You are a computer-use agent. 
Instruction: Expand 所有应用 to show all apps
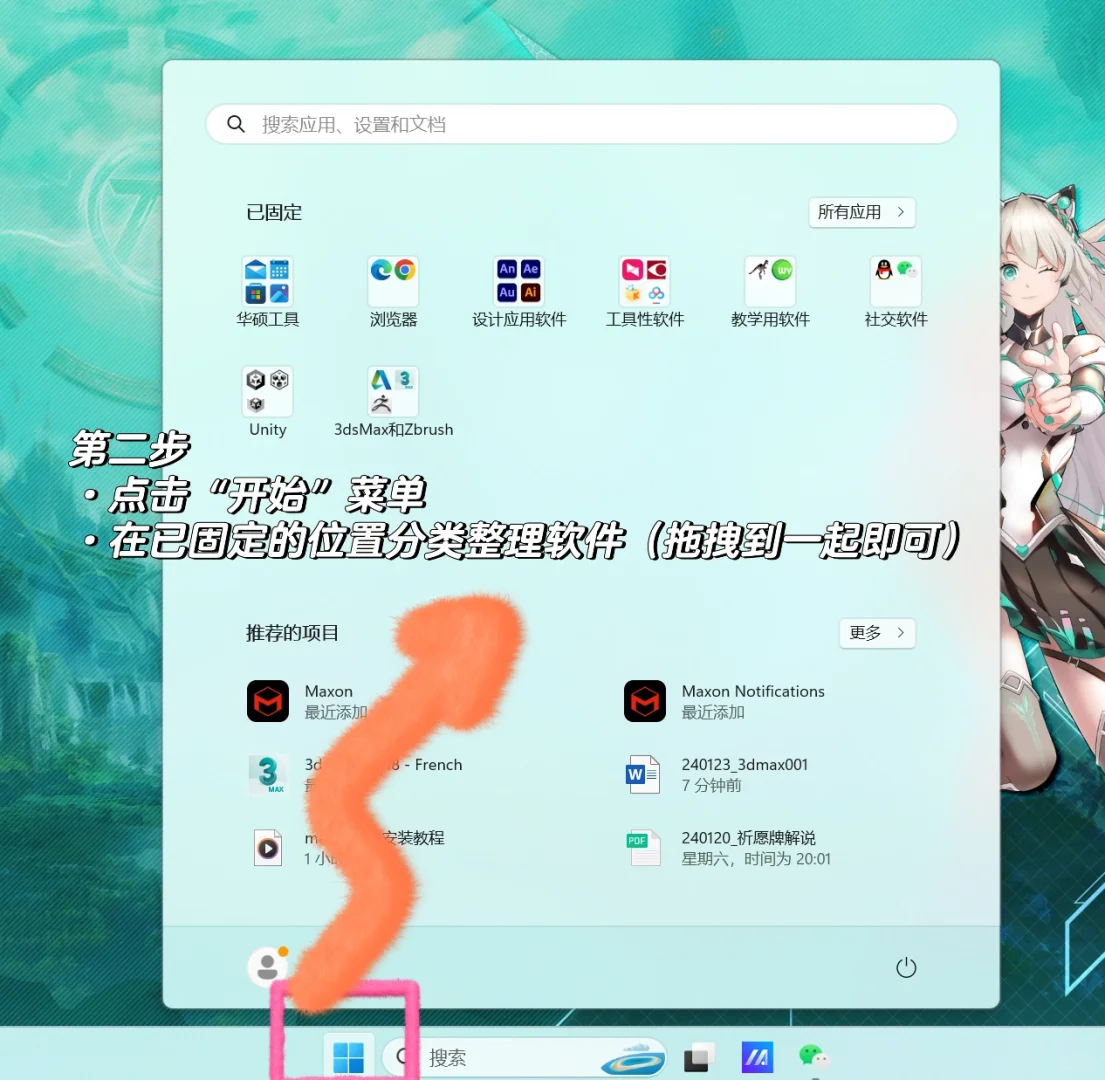(x=861, y=212)
